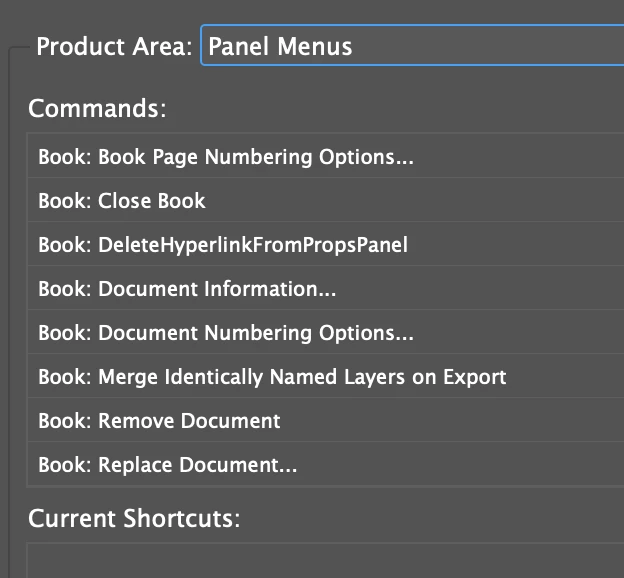Viewport: 624px width, 578px height.
Task: Click inside the Current Shortcuts box
Action: click(x=326, y=560)
